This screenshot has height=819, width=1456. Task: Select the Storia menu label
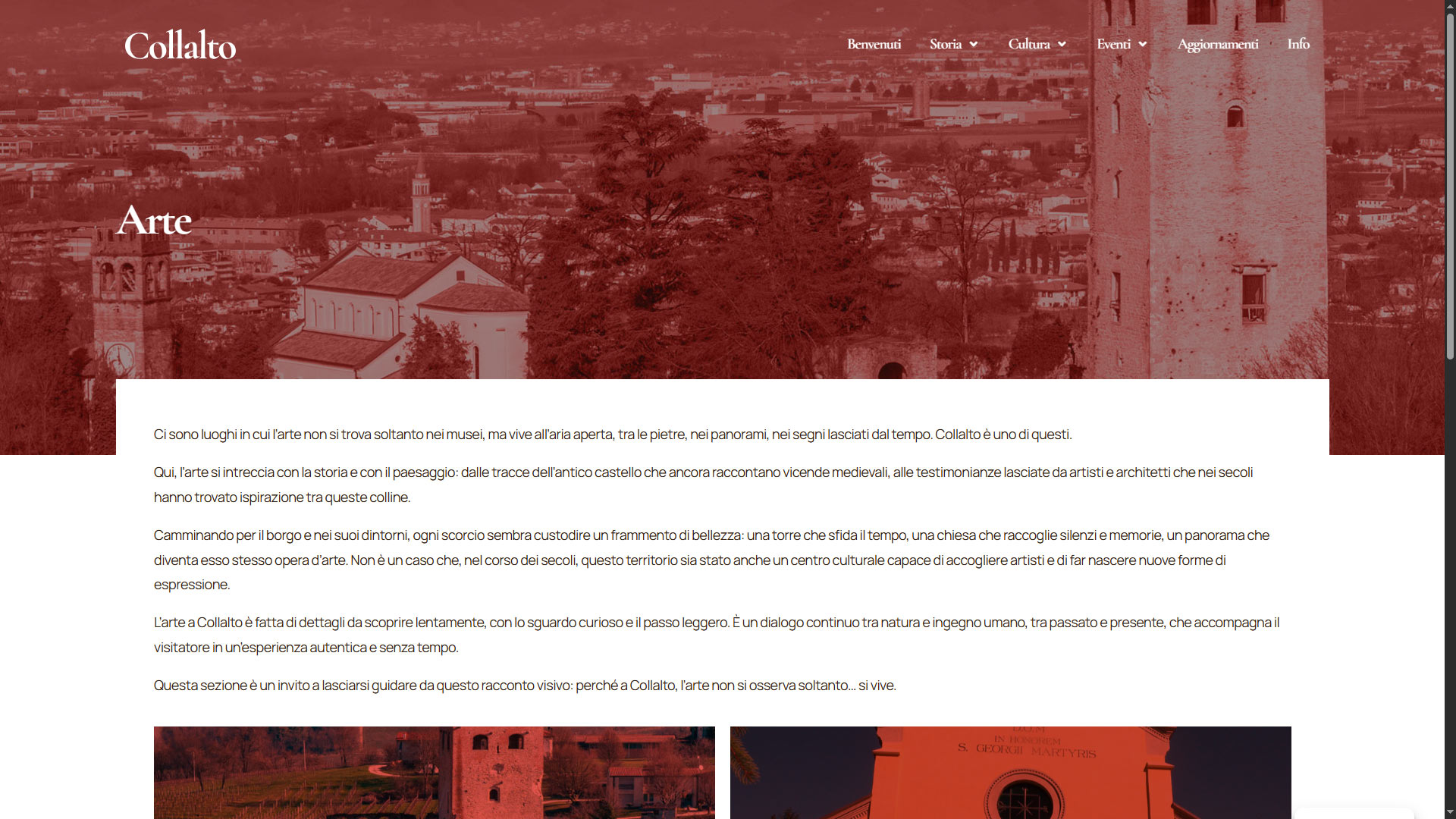[945, 44]
